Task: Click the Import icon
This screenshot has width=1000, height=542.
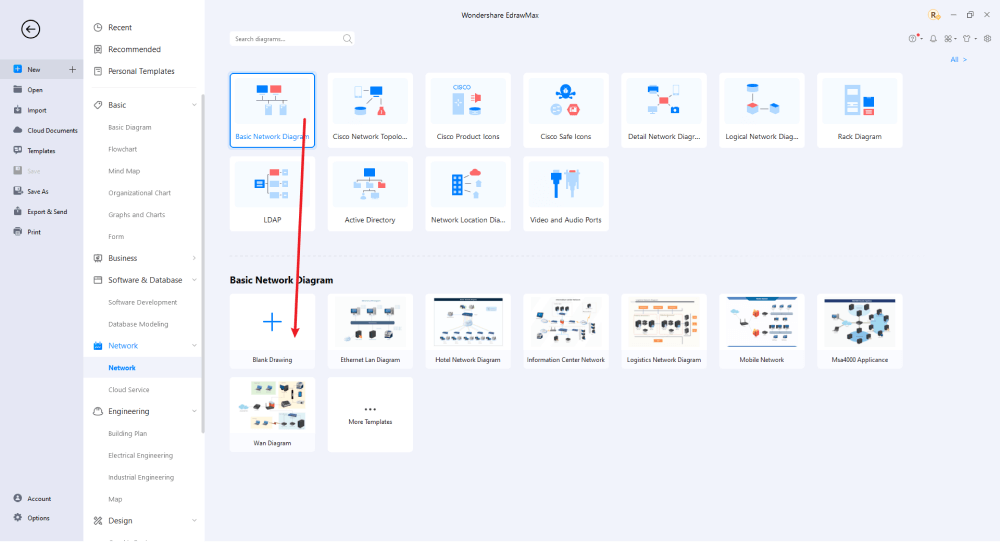Action: pos(17,110)
